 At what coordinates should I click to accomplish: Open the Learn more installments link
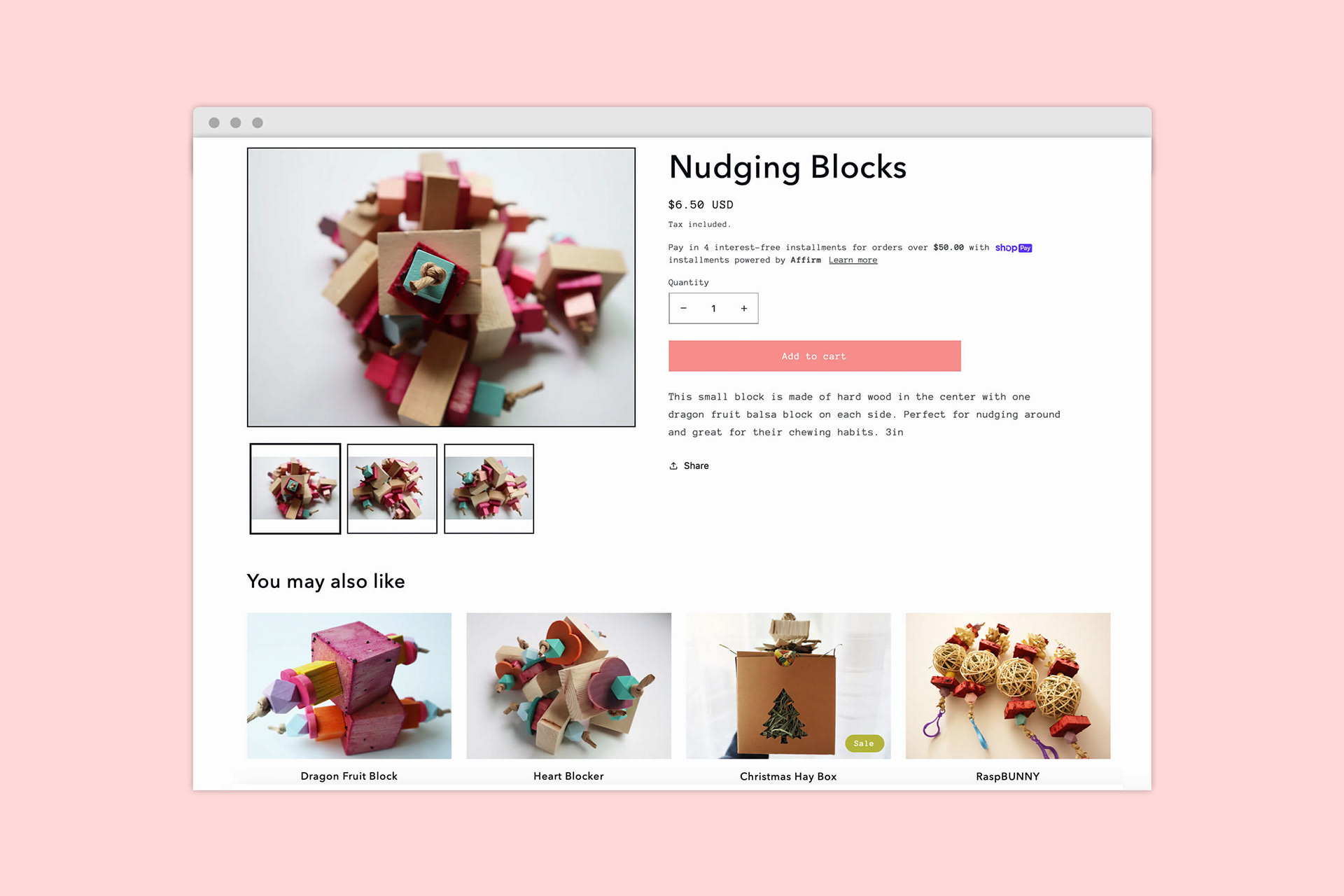click(853, 260)
